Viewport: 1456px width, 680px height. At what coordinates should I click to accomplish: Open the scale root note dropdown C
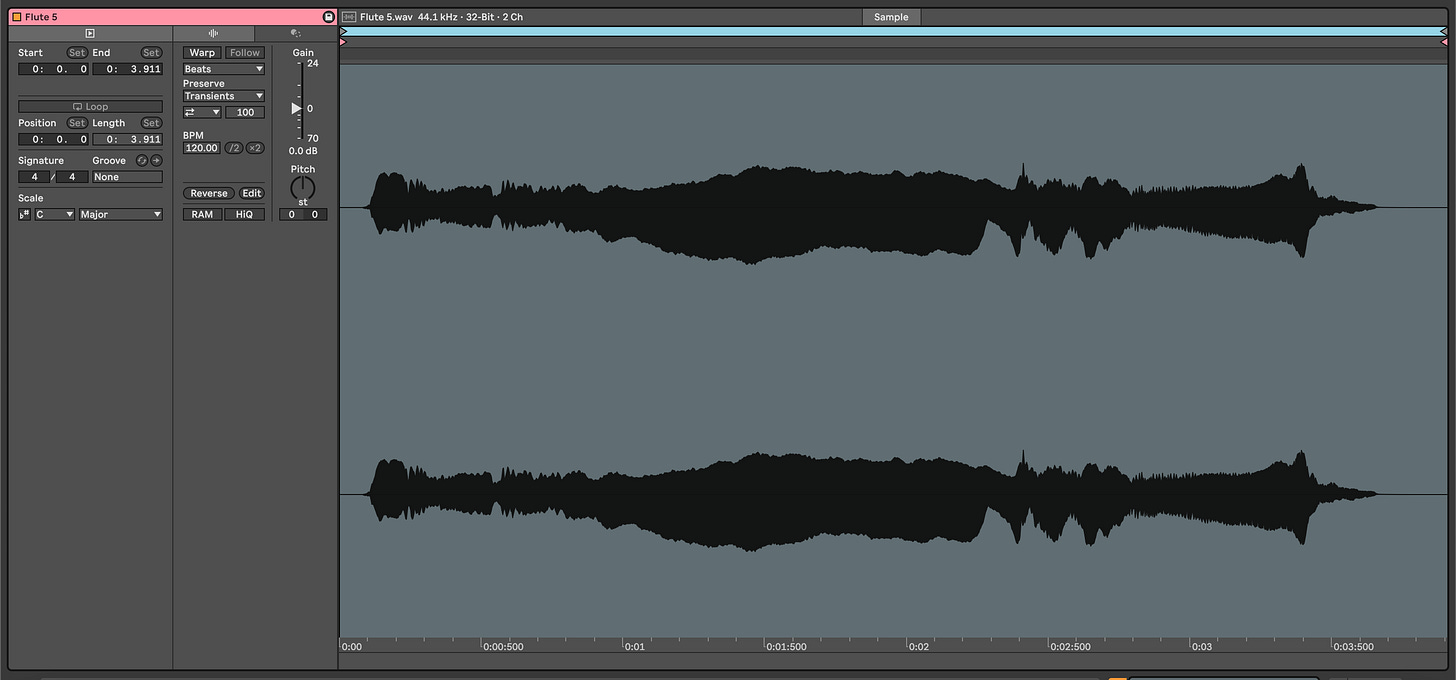pos(55,214)
